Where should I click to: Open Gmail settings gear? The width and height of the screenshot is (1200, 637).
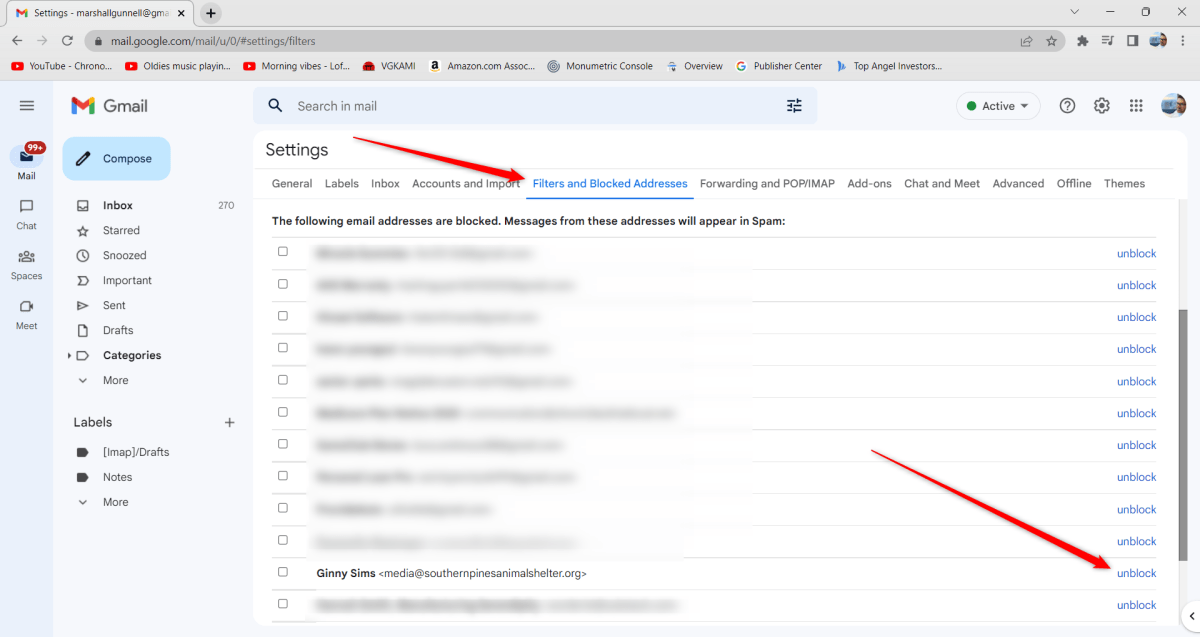1101,105
